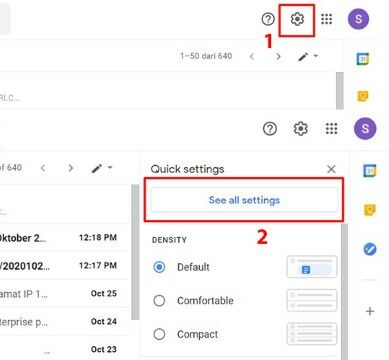Select Comfortable density option
Image resolution: width=389 pixels, height=360 pixels.
click(x=159, y=300)
